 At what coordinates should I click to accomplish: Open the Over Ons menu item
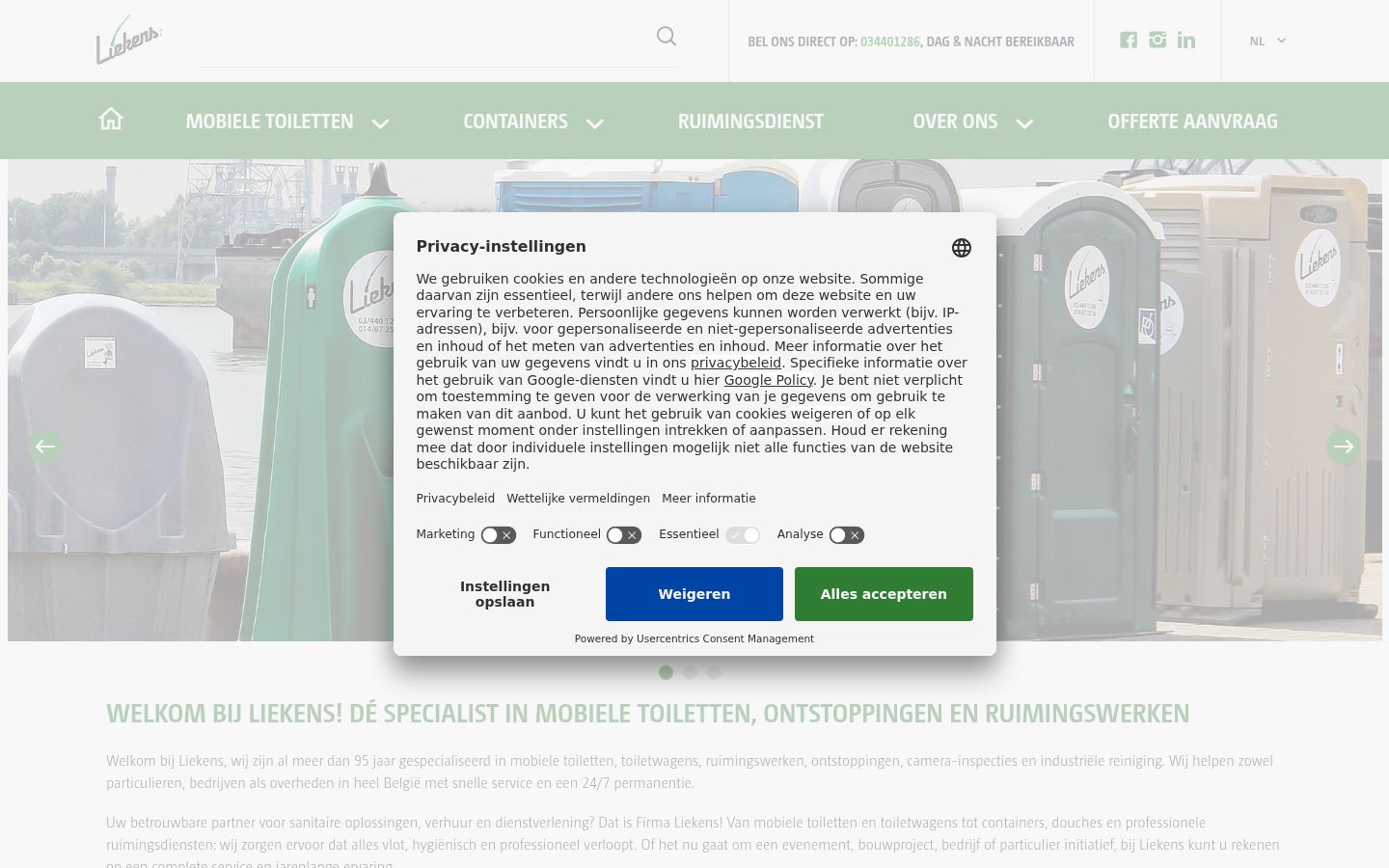pos(955,122)
